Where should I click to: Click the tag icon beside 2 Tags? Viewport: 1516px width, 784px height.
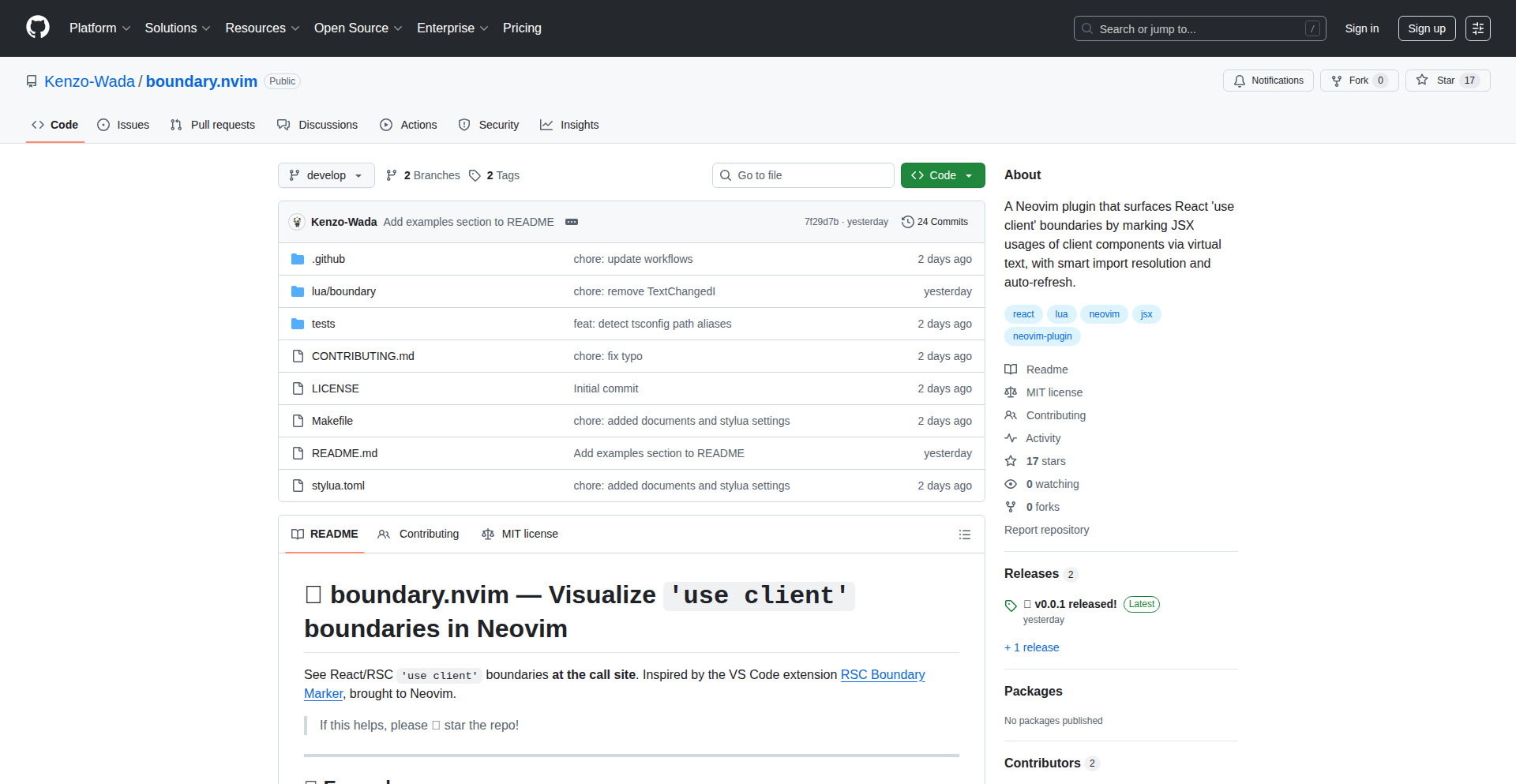pos(475,175)
